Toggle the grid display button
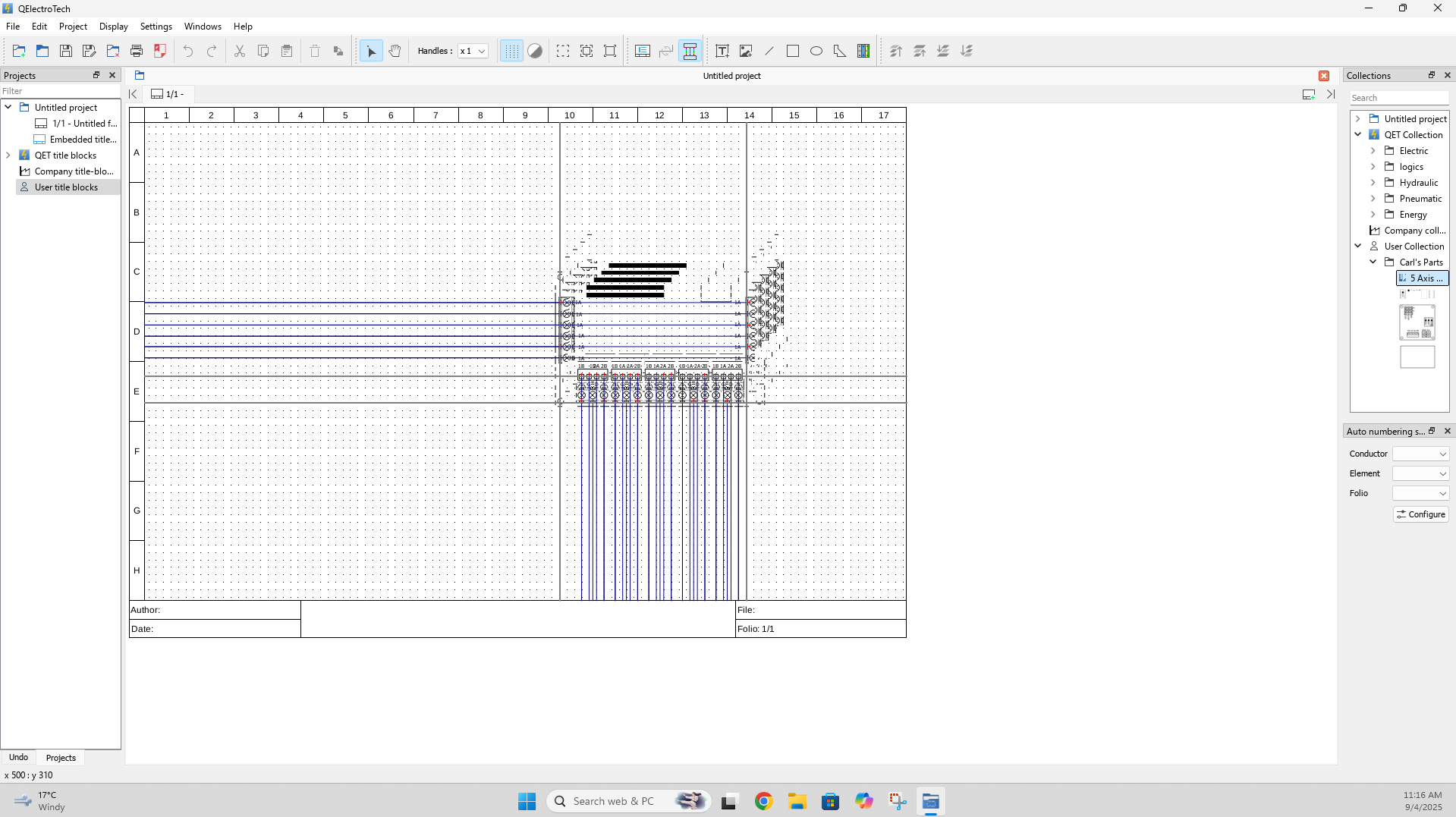This screenshot has height=817, width=1456. coord(511,52)
